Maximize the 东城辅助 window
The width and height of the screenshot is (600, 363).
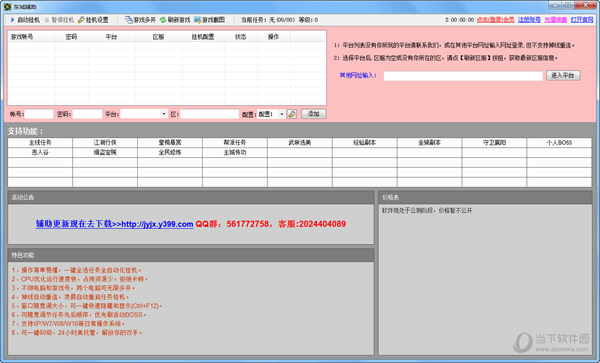pos(568,5)
